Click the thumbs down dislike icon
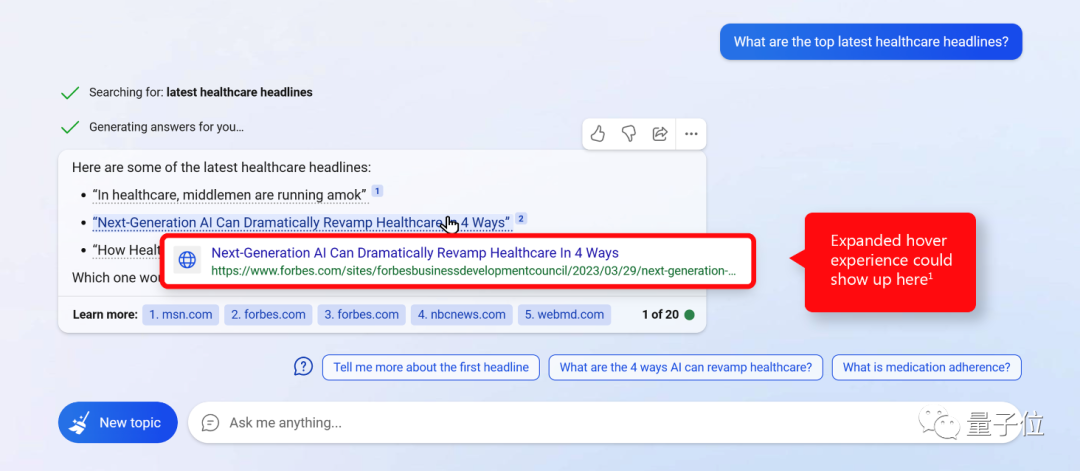 (x=628, y=134)
